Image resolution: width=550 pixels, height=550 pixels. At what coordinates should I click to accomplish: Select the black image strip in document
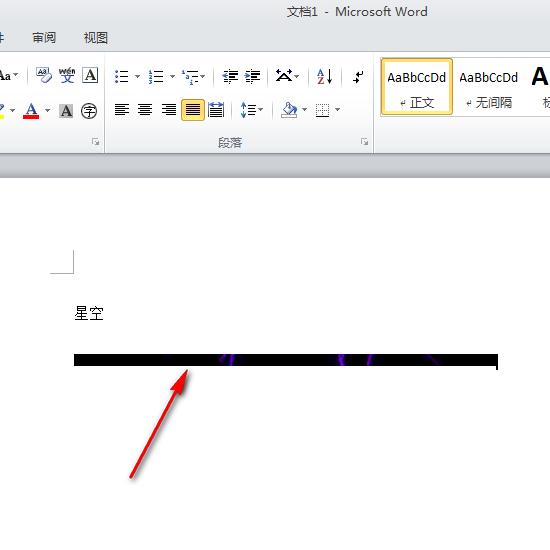tap(286, 360)
